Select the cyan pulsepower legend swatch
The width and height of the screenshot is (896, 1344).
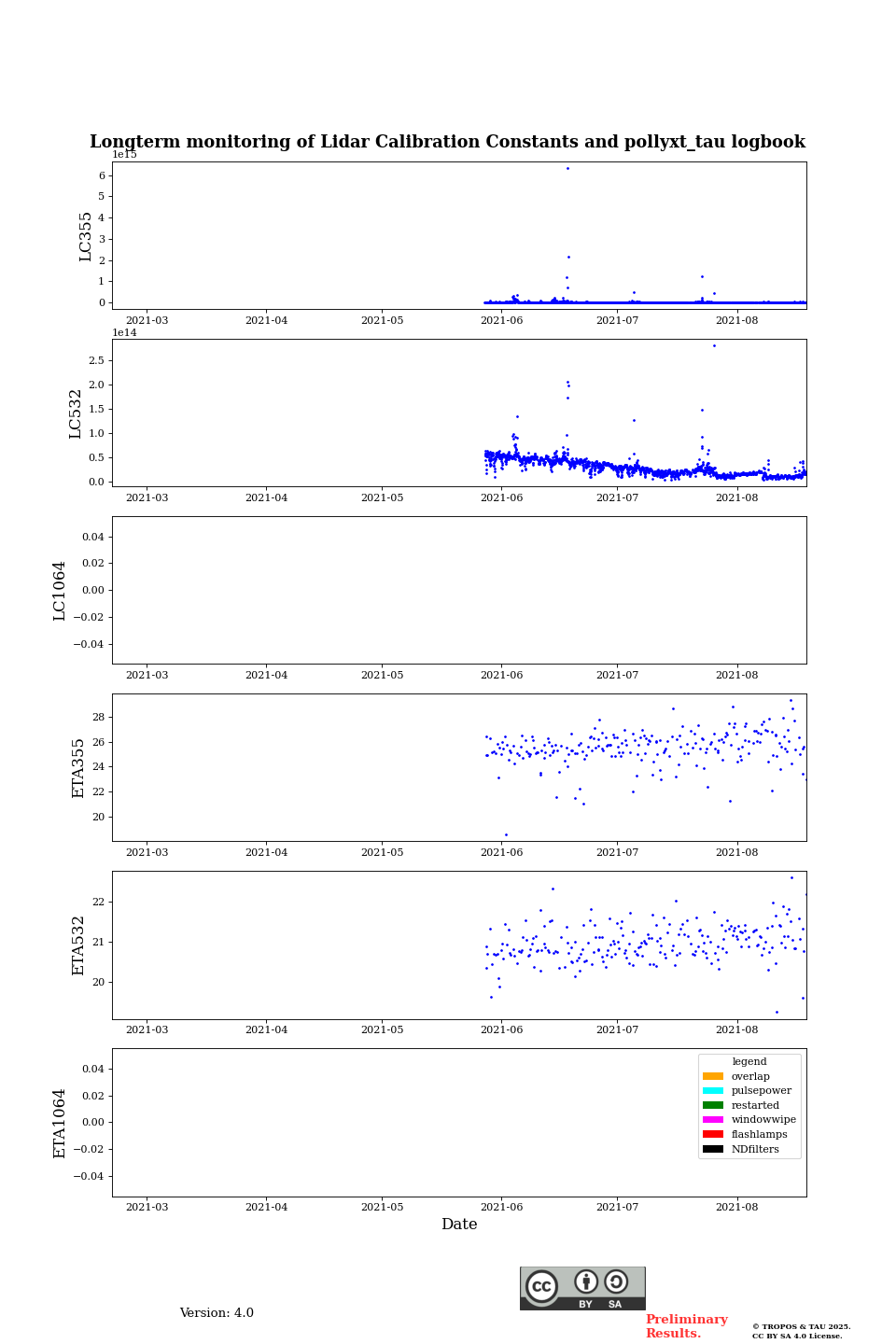click(713, 1091)
